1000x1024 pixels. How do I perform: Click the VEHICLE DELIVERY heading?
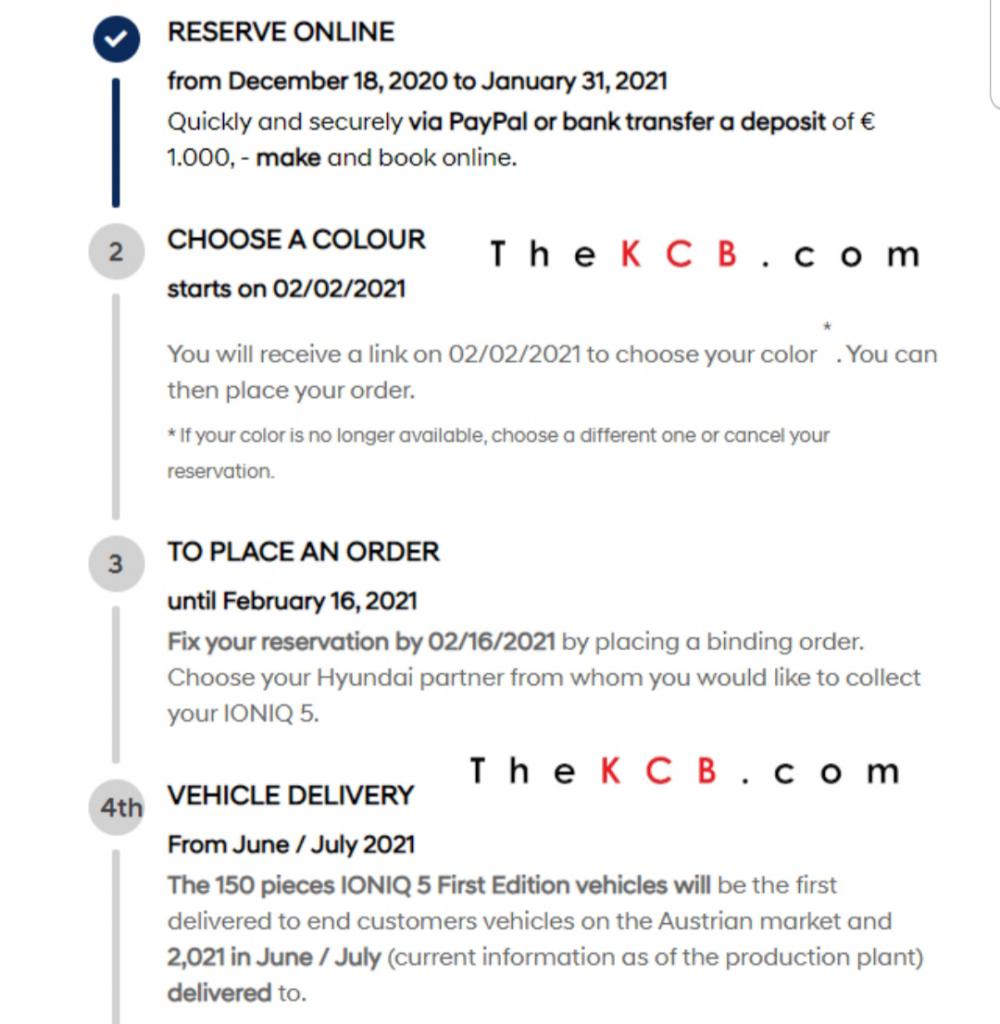(291, 795)
